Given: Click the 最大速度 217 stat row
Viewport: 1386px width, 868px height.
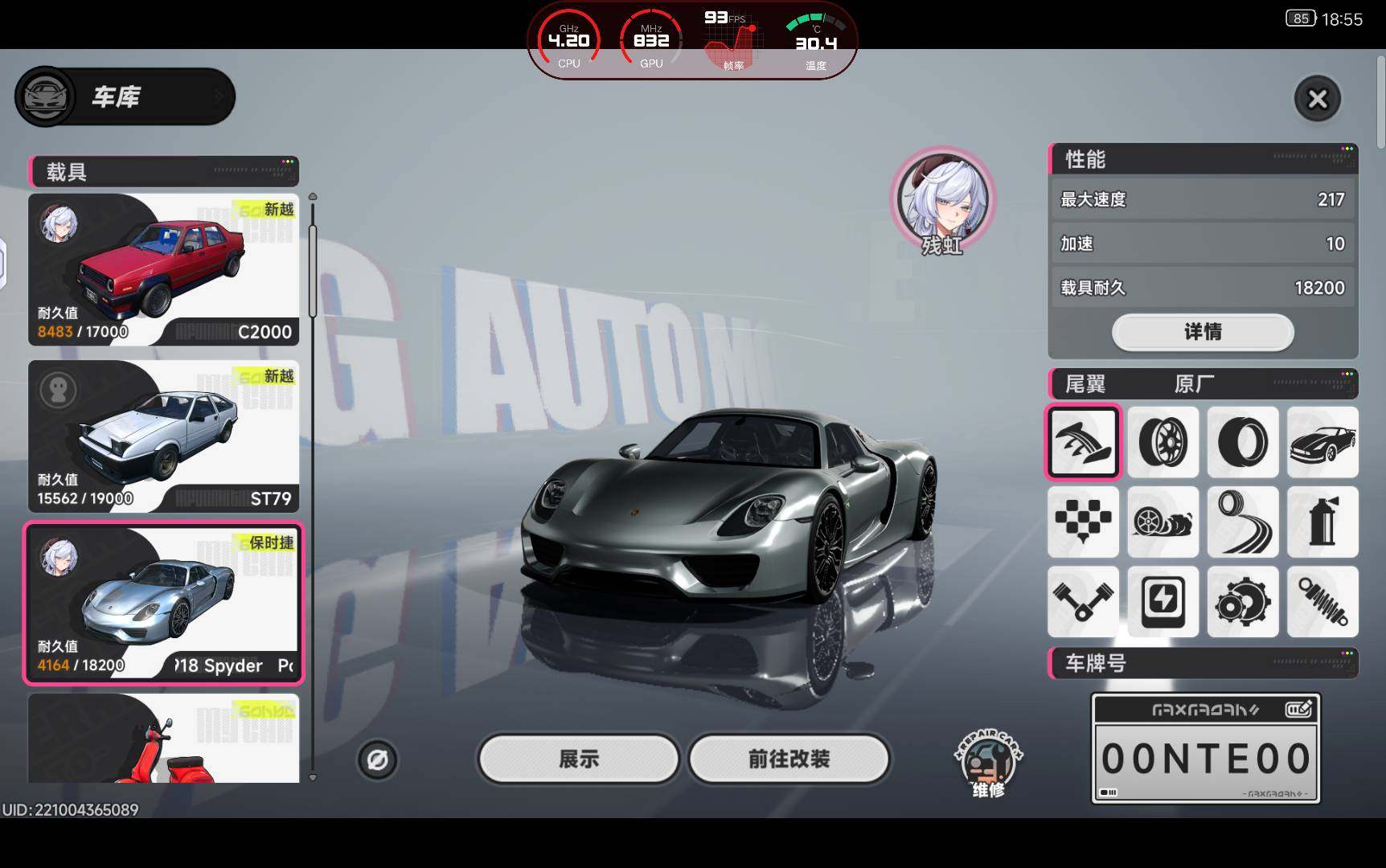Looking at the screenshot, I should pyautogui.click(x=1203, y=199).
